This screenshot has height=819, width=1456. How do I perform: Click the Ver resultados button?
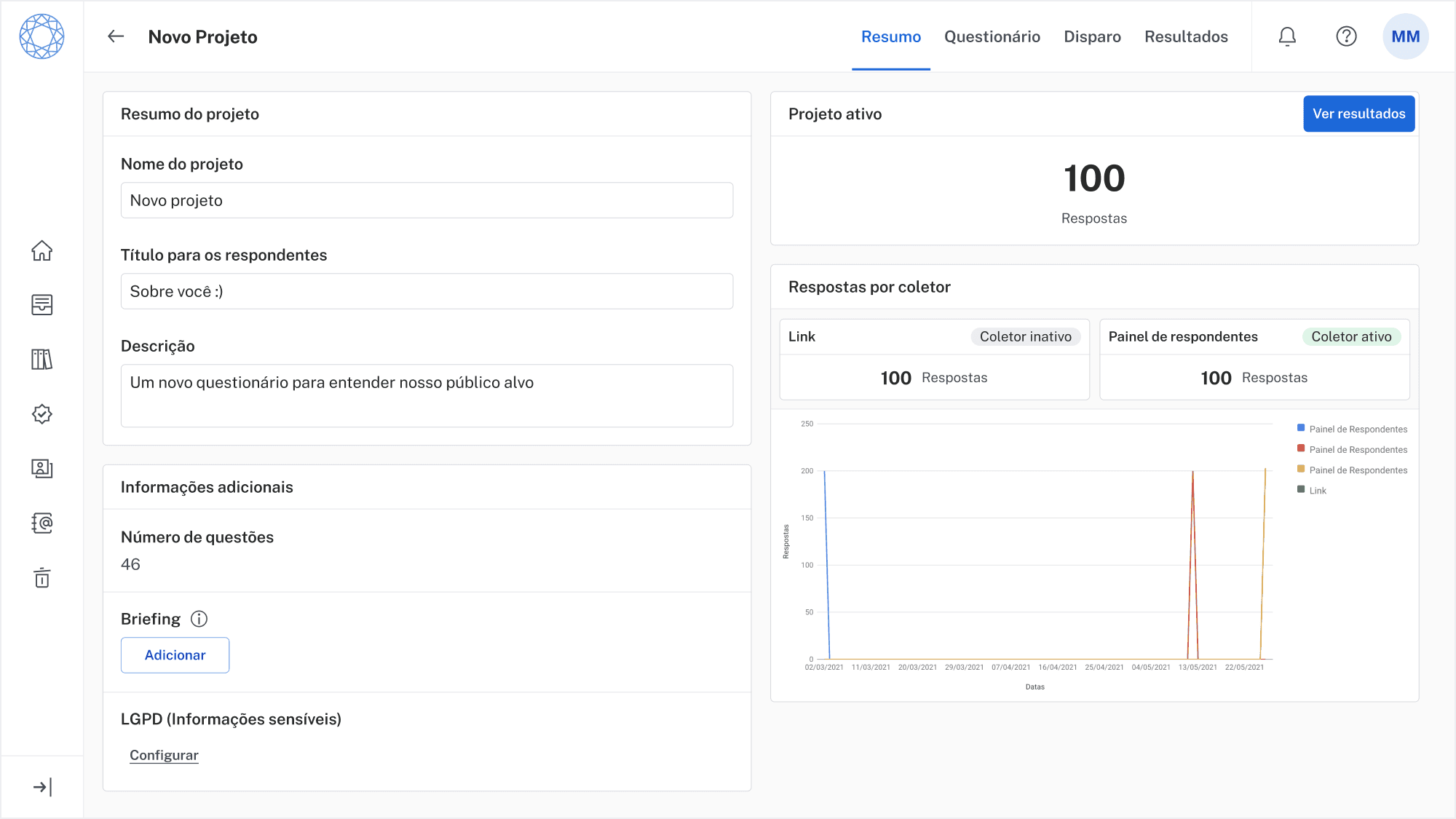click(x=1358, y=114)
